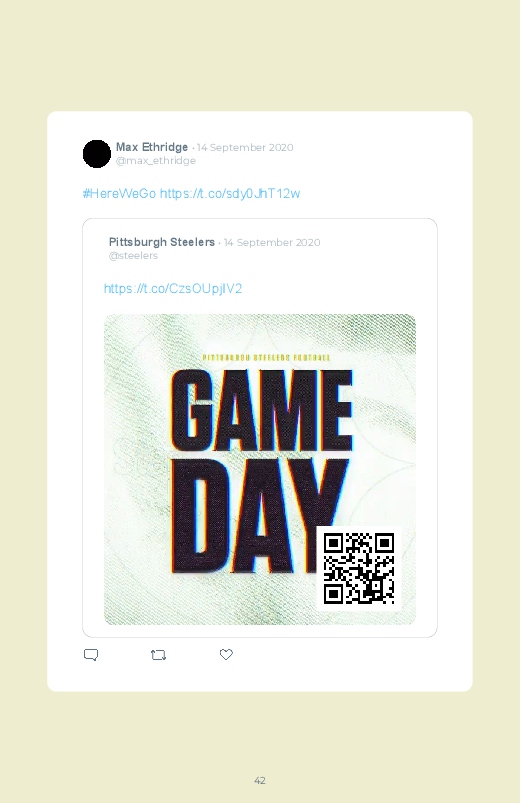This screenshot has height=803, width=520.
Task: Click Max Ethridge's black profile avatar
Action: pyautogui.click(x=97, y=154)
